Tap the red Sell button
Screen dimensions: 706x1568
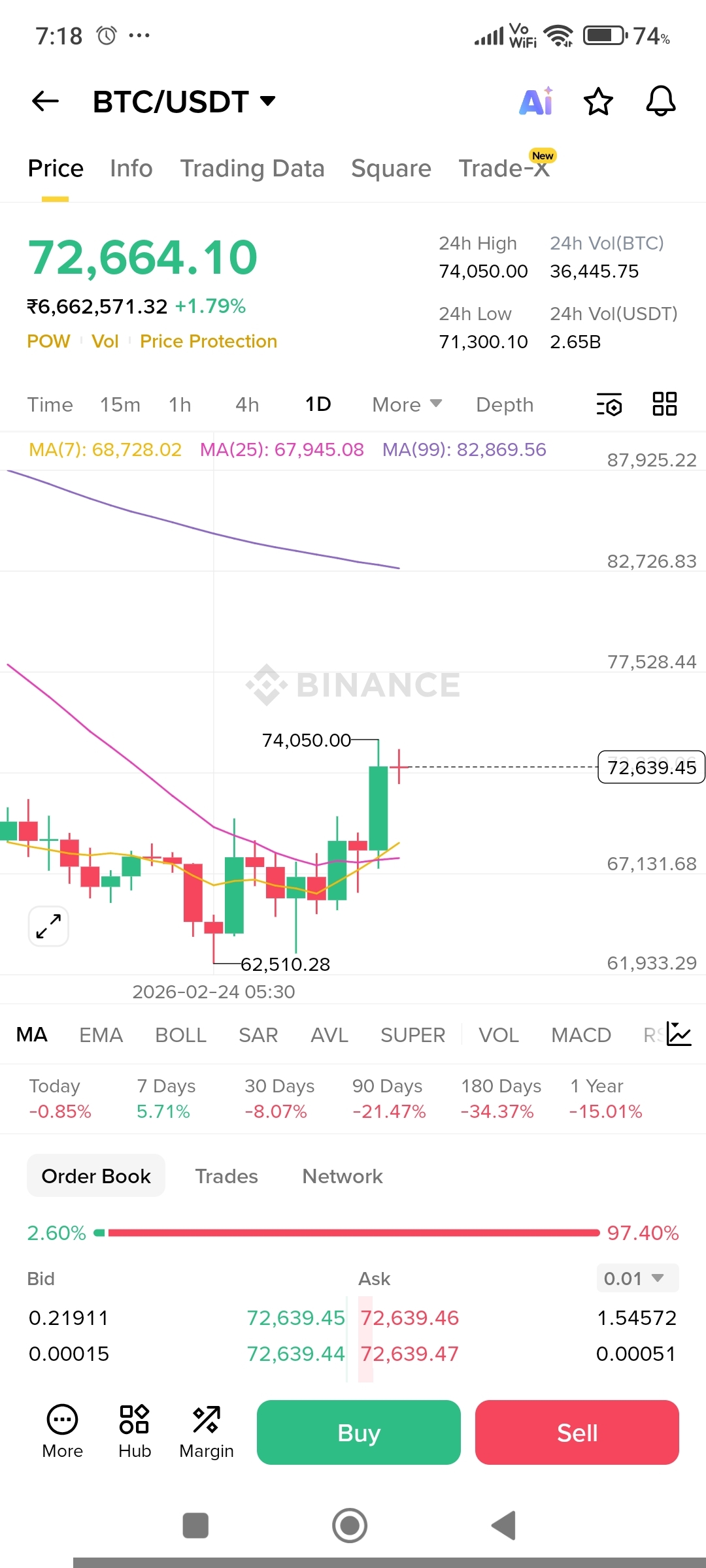[x=577, y=1432]
